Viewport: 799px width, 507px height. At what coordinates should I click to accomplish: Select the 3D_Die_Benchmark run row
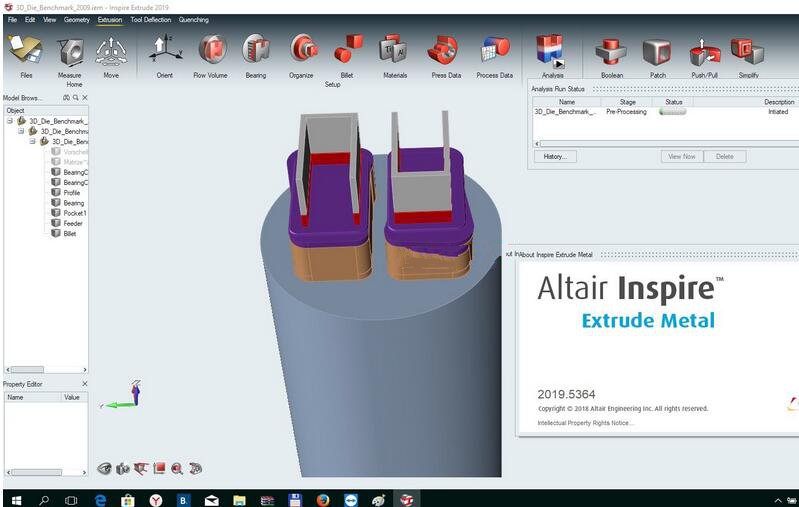(x=665, y=112)
